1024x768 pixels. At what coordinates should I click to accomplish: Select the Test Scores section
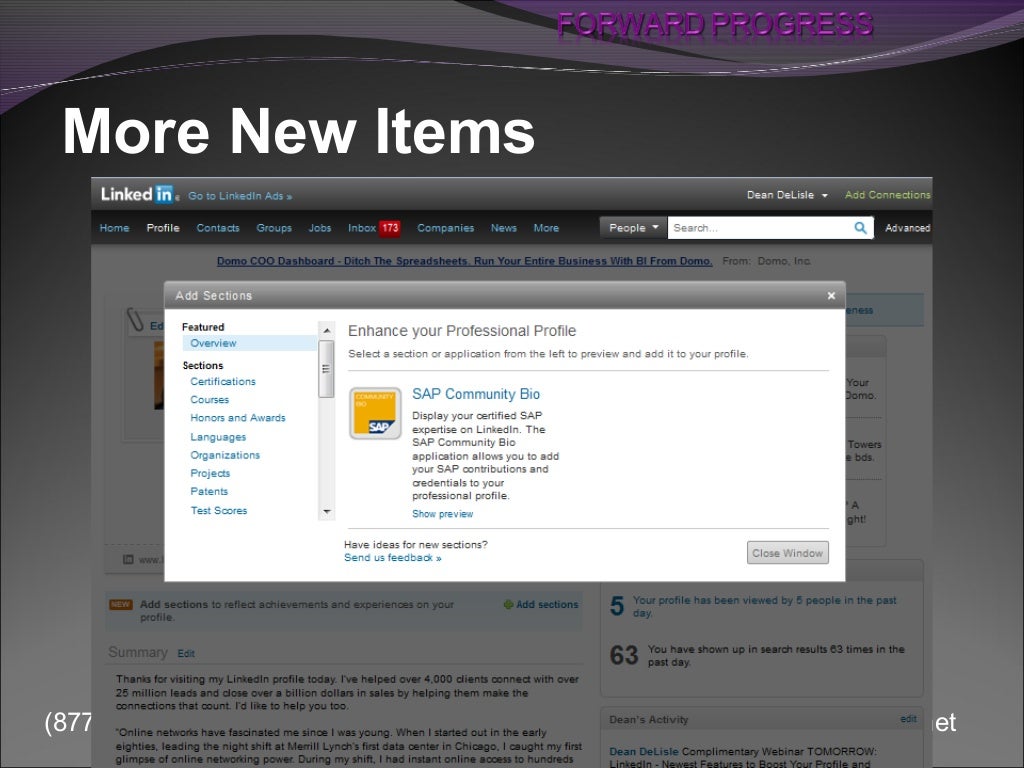(219, 511)
